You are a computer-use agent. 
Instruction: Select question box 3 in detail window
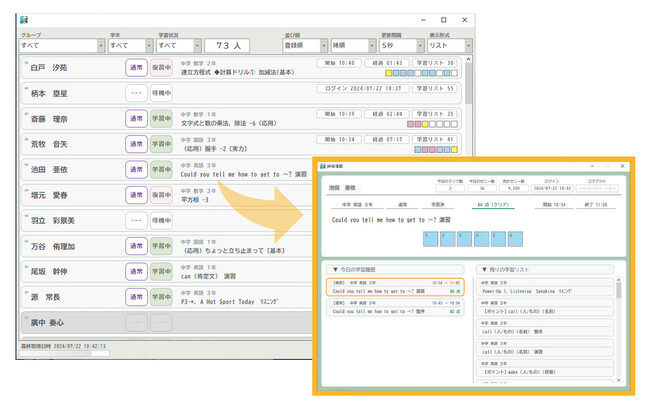pos(464,239)
